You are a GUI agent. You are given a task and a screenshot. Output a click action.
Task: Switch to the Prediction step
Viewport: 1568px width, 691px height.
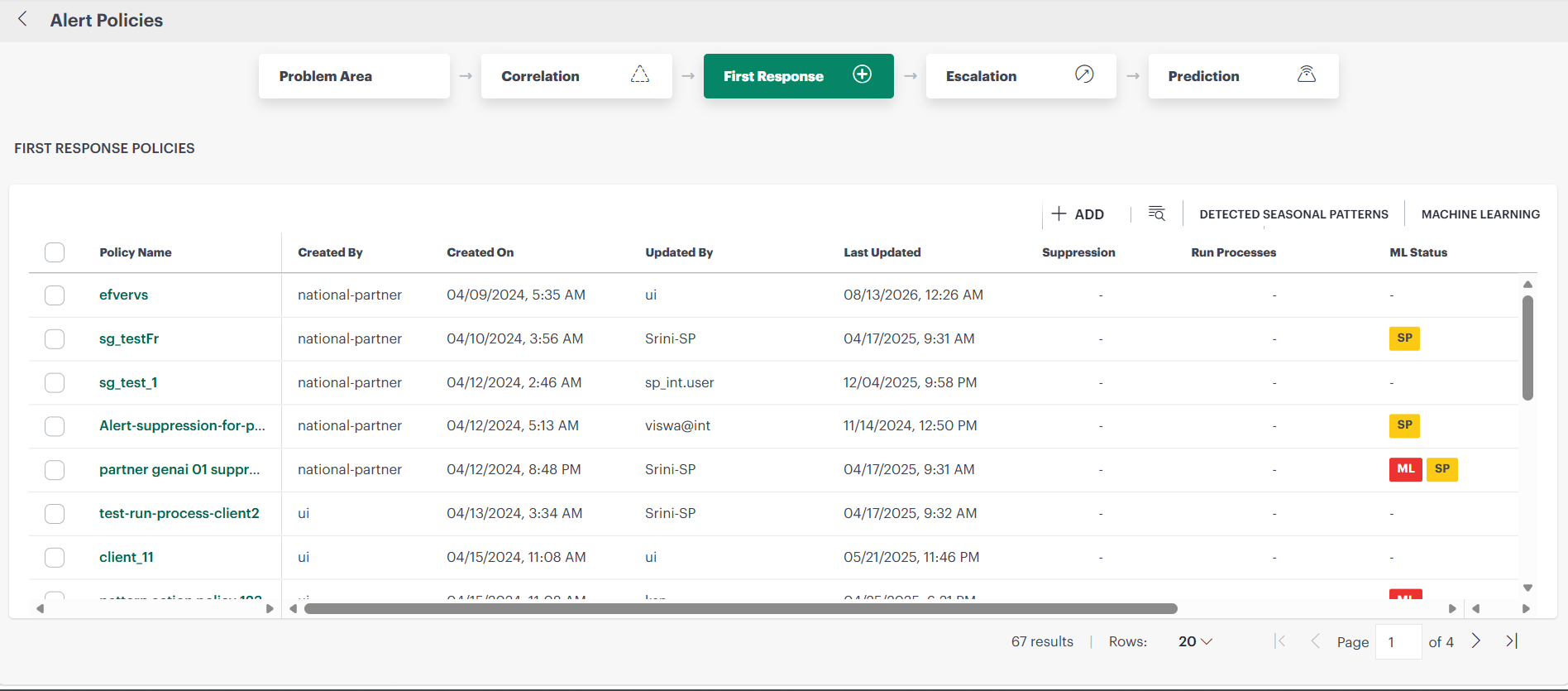pos(1244,76)
